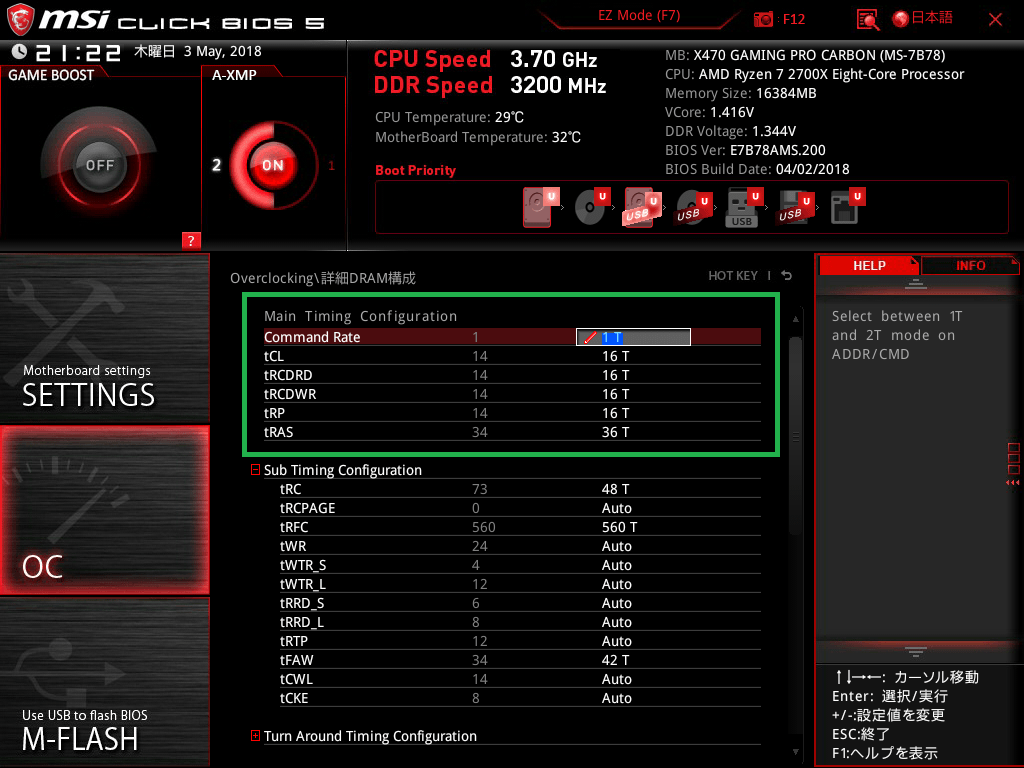This screenshot has width=1024, height=768.
Task: Select the network boot device icon
Action: pyautogui.click(x=847, y=207)
